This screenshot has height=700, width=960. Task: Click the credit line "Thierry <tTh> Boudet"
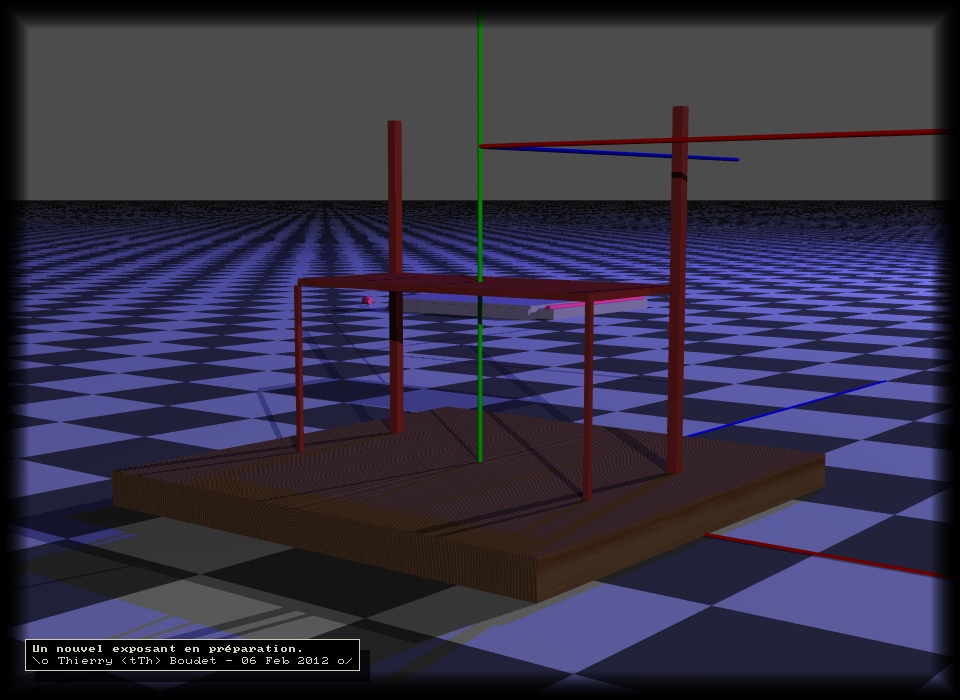click(x=137, y=661)
